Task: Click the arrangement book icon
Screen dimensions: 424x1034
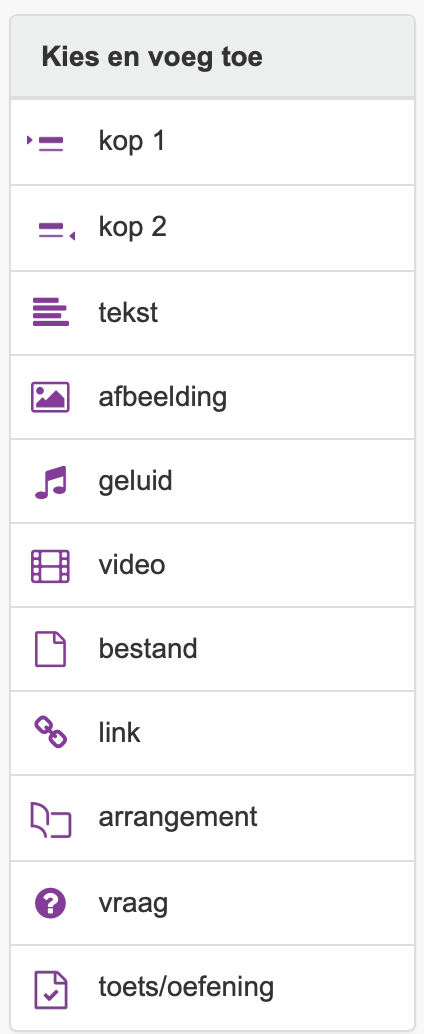Action: coord(51,820)
